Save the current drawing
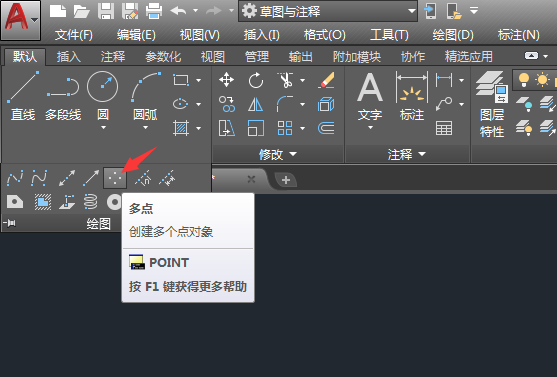Viewport: 557px width, 377px height. (106, 11)
